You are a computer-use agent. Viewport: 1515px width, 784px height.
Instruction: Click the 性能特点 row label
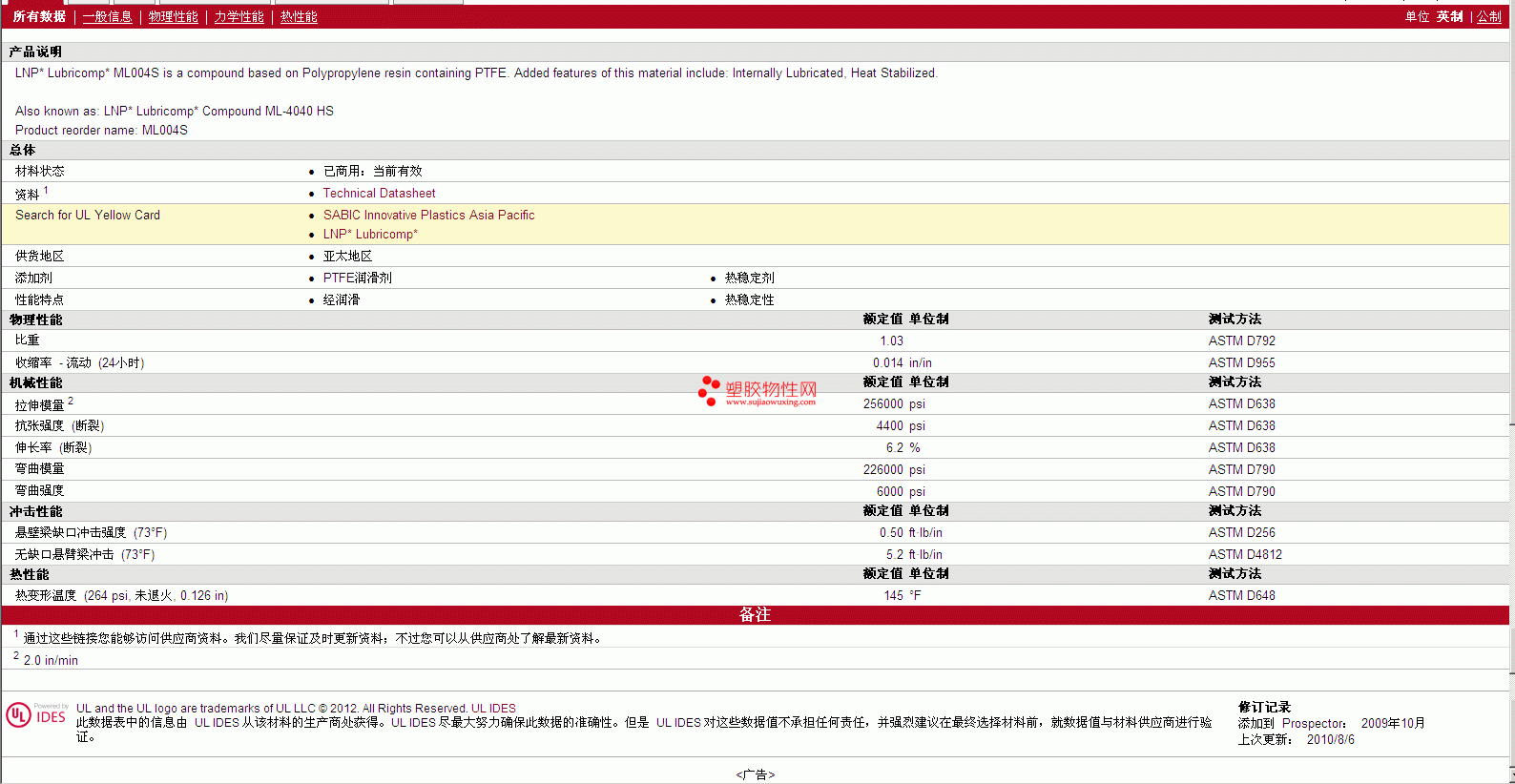coord(40,300)
